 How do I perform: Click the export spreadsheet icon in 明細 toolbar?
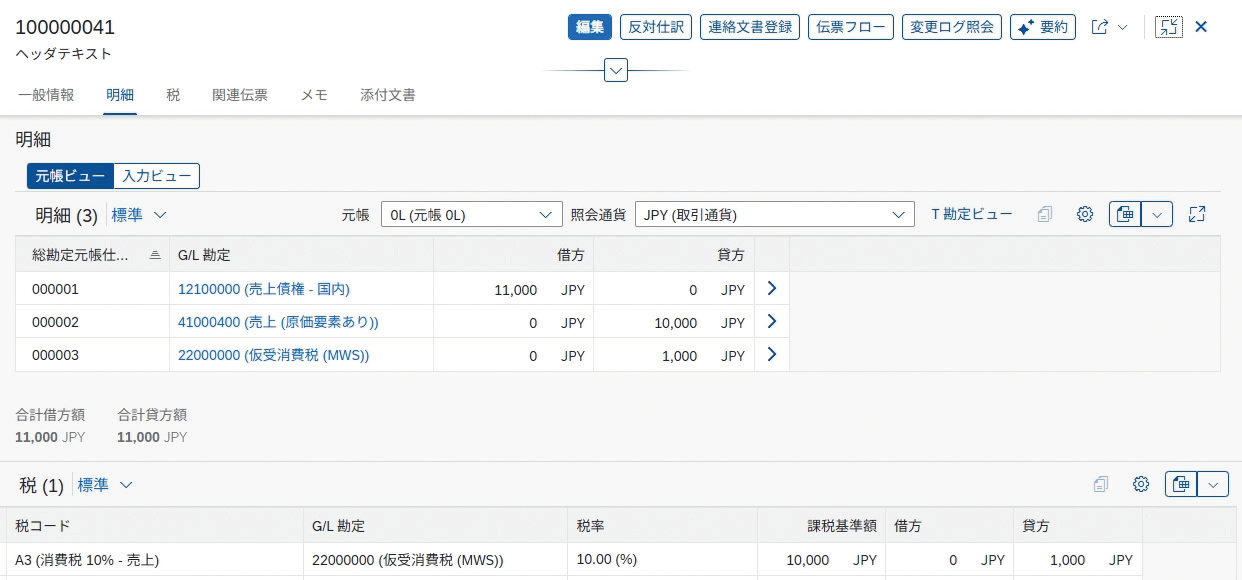[1125, 214]
